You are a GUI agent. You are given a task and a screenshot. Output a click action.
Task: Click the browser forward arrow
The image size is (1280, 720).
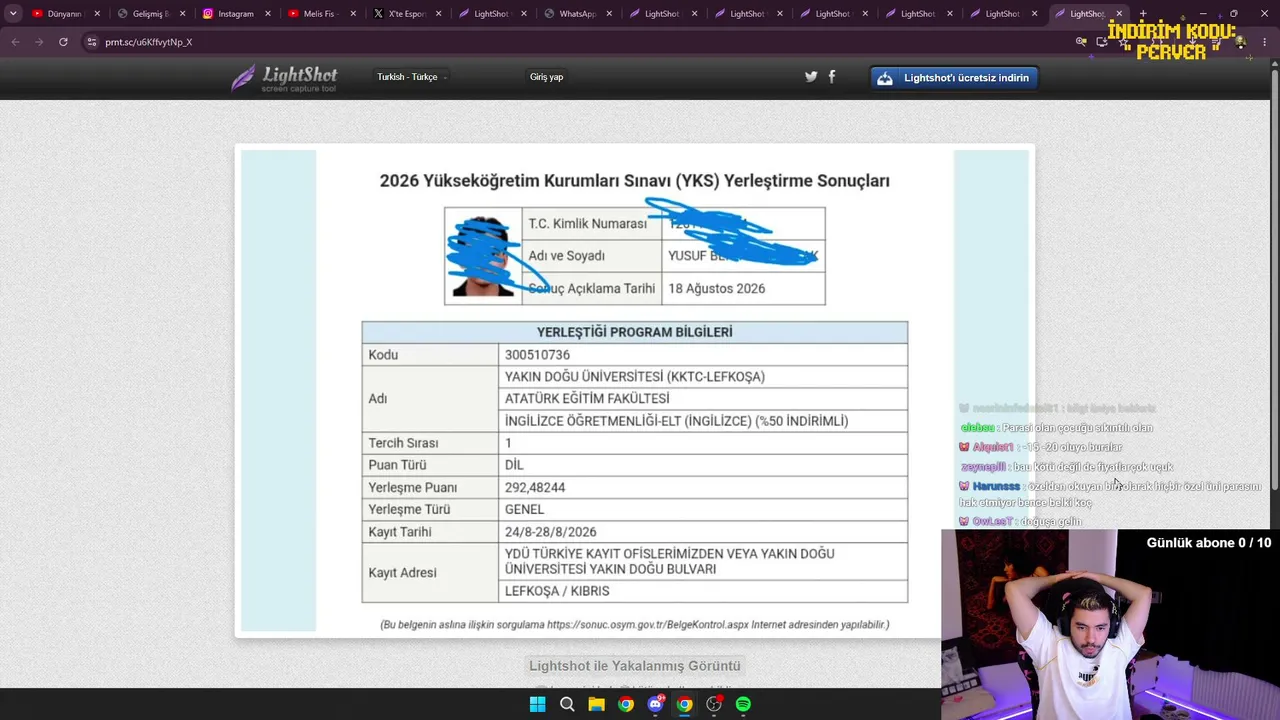click(39, 42)
